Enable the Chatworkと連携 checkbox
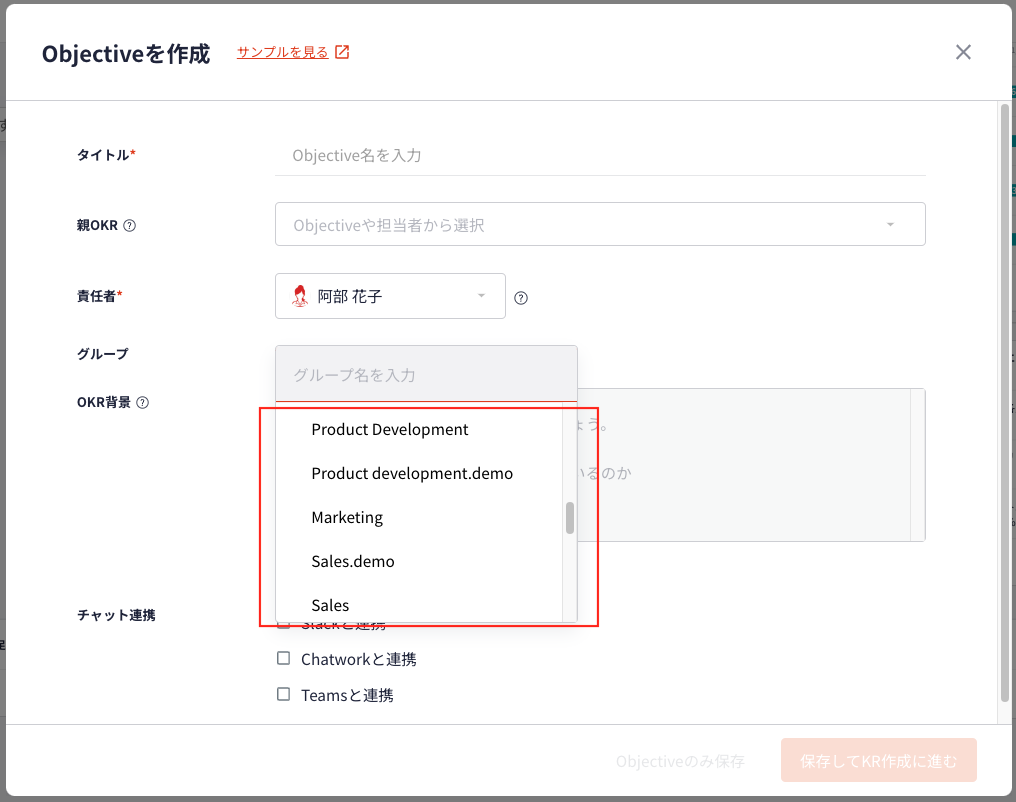 point(283,658)
